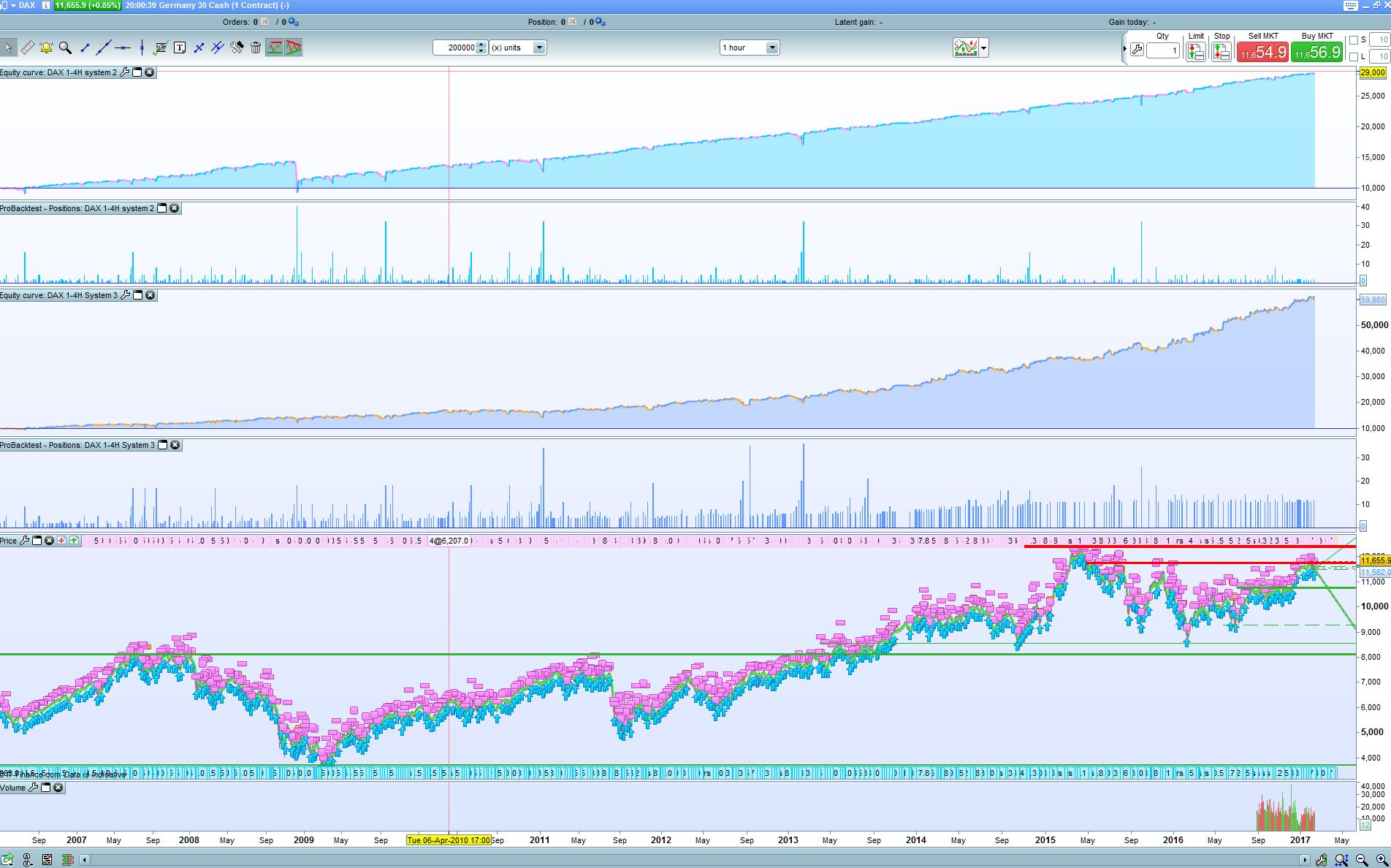Viewport: 1391px width, 868px height.
Task: Open the trading panel wrench settings
Action: pos(1137,50)
